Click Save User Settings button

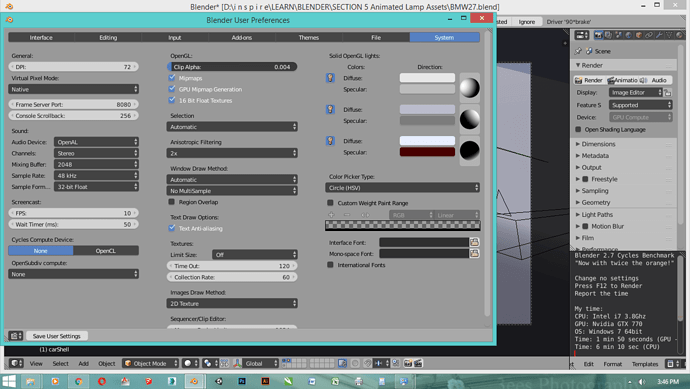click(x=56, y=336)
